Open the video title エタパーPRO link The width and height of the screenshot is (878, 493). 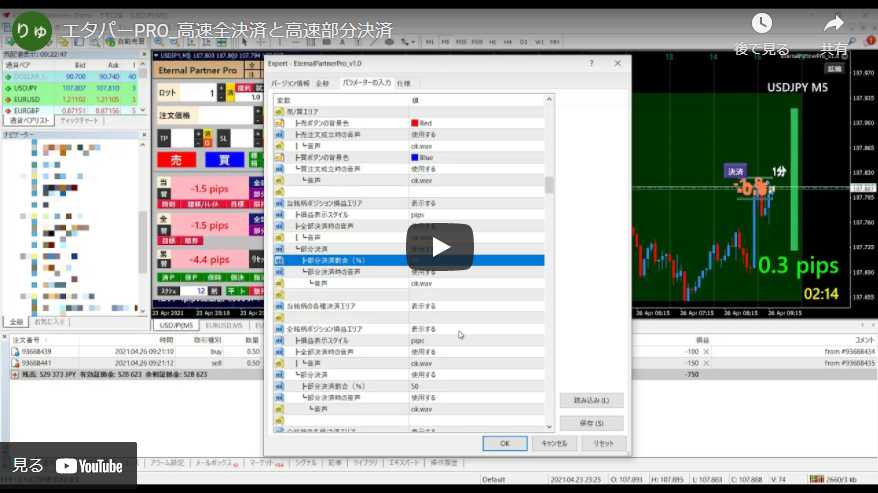pyautogui.click(x=227, y=30)
